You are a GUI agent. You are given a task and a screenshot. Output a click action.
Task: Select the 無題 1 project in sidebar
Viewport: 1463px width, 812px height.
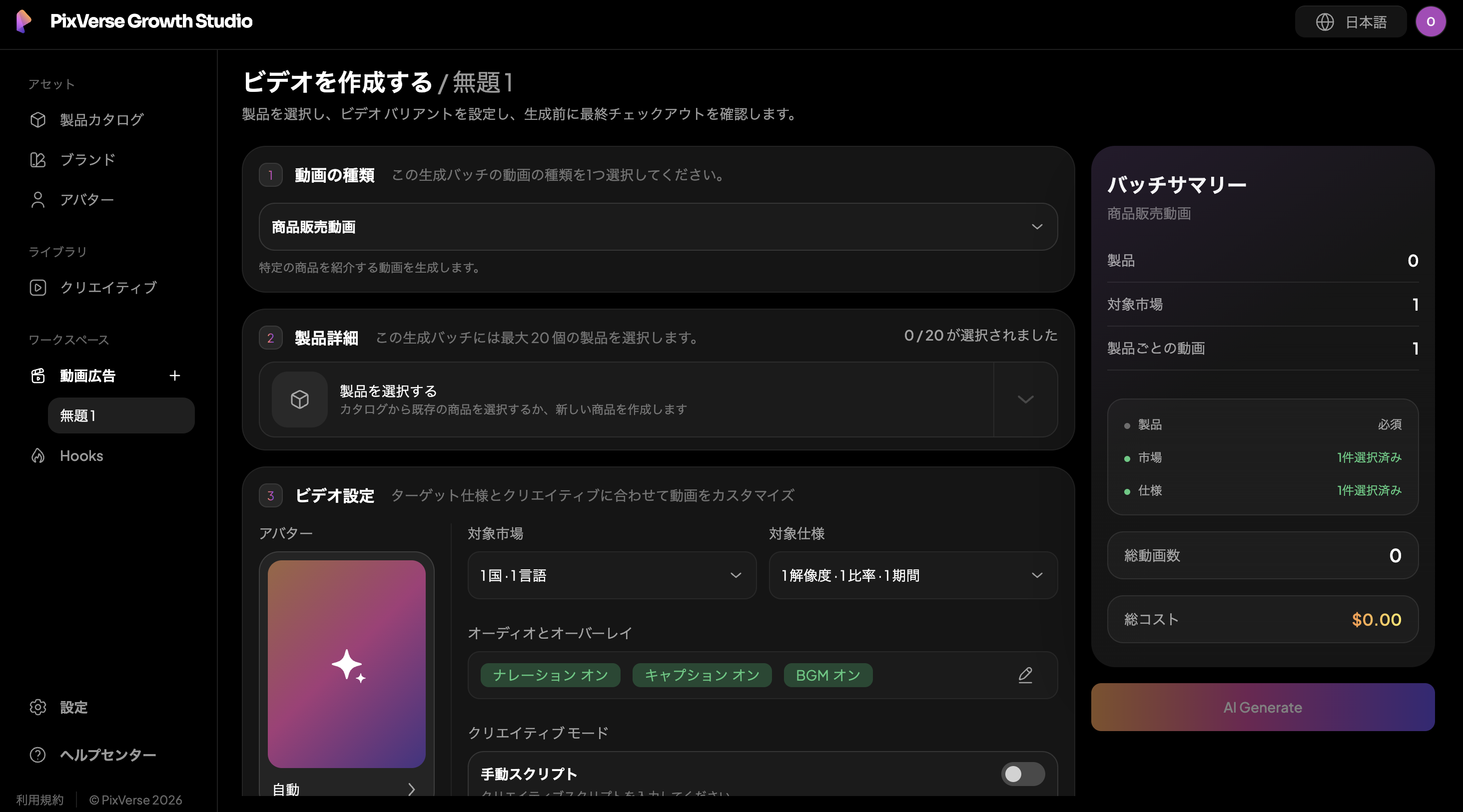[121, 415]
